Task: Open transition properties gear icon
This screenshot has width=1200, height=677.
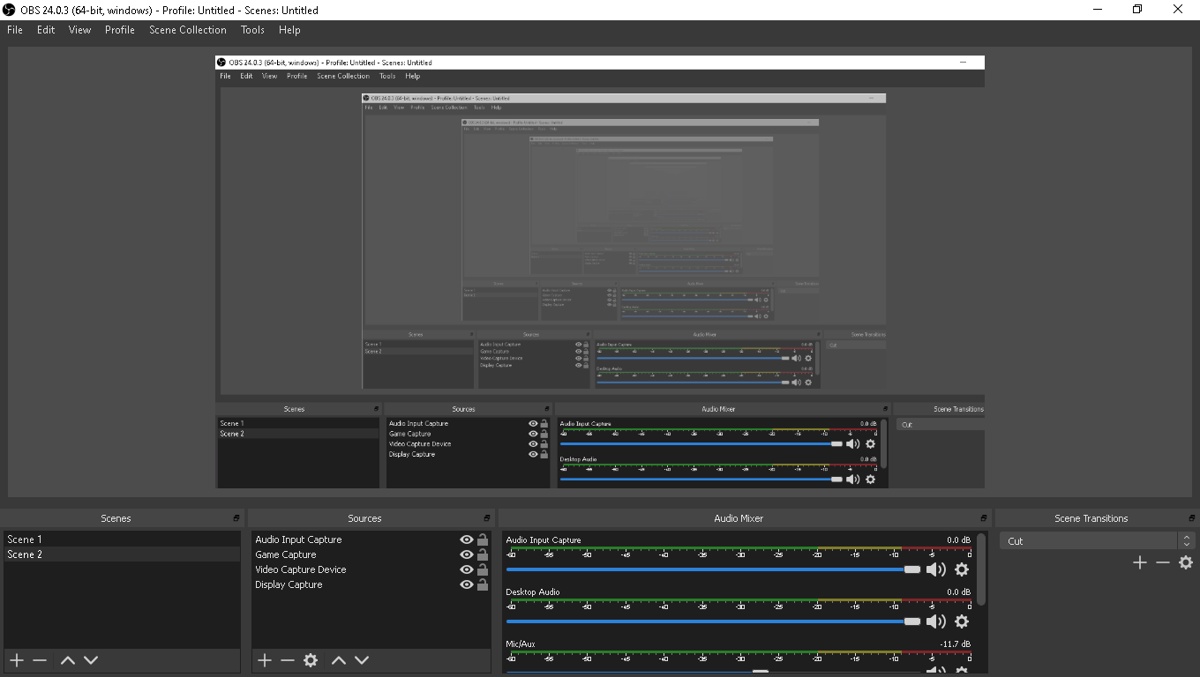Action: click(1186, 563)
